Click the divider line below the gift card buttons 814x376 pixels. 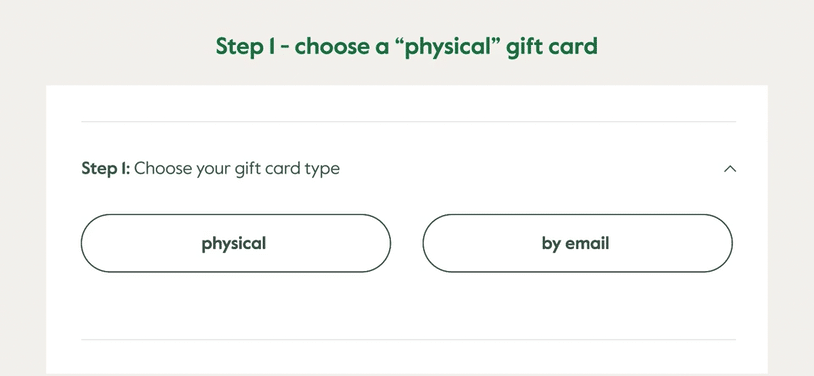pos(409,340)
